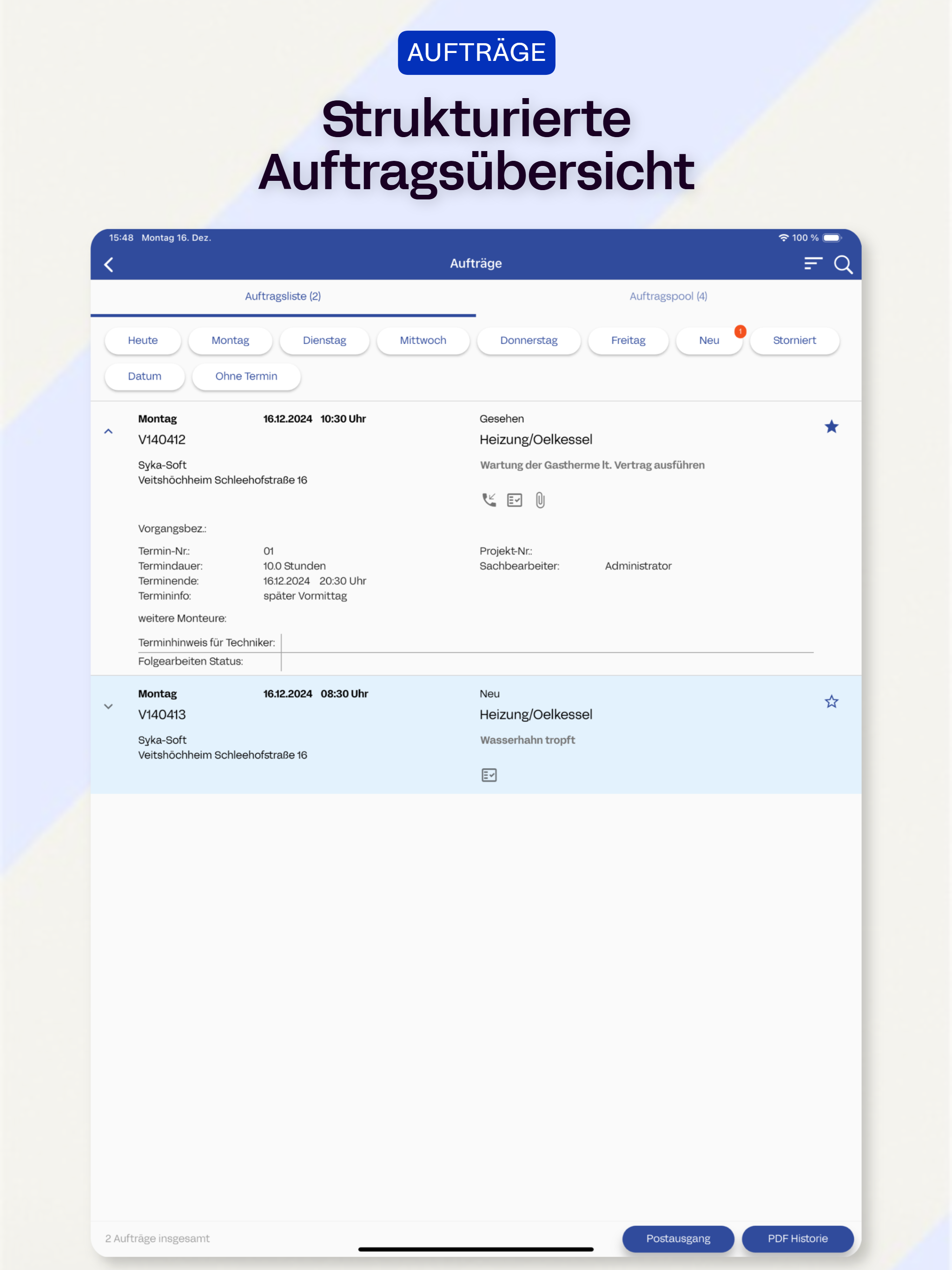Image resolution: width=952 pixels, height=1270 pixels.
Task: Click 'Neu' status of V140413
Action: [490, 694]
